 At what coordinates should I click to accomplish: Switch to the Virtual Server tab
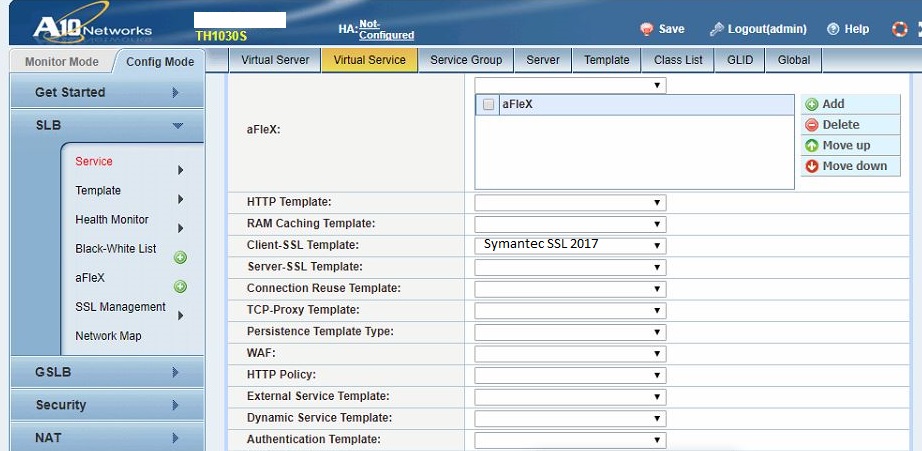point(275,60)
